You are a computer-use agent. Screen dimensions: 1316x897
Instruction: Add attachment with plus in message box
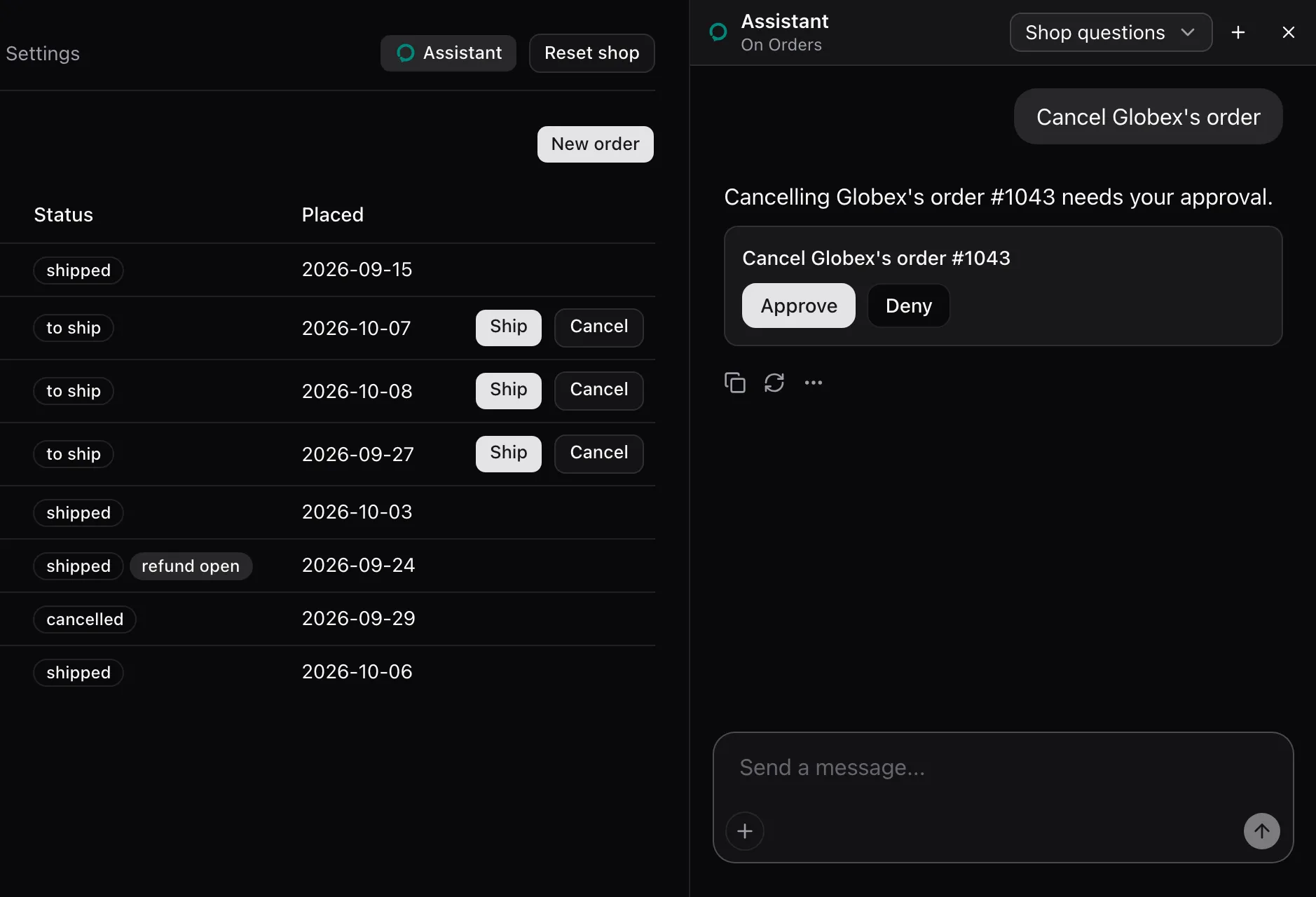click(x=744, y=831)
